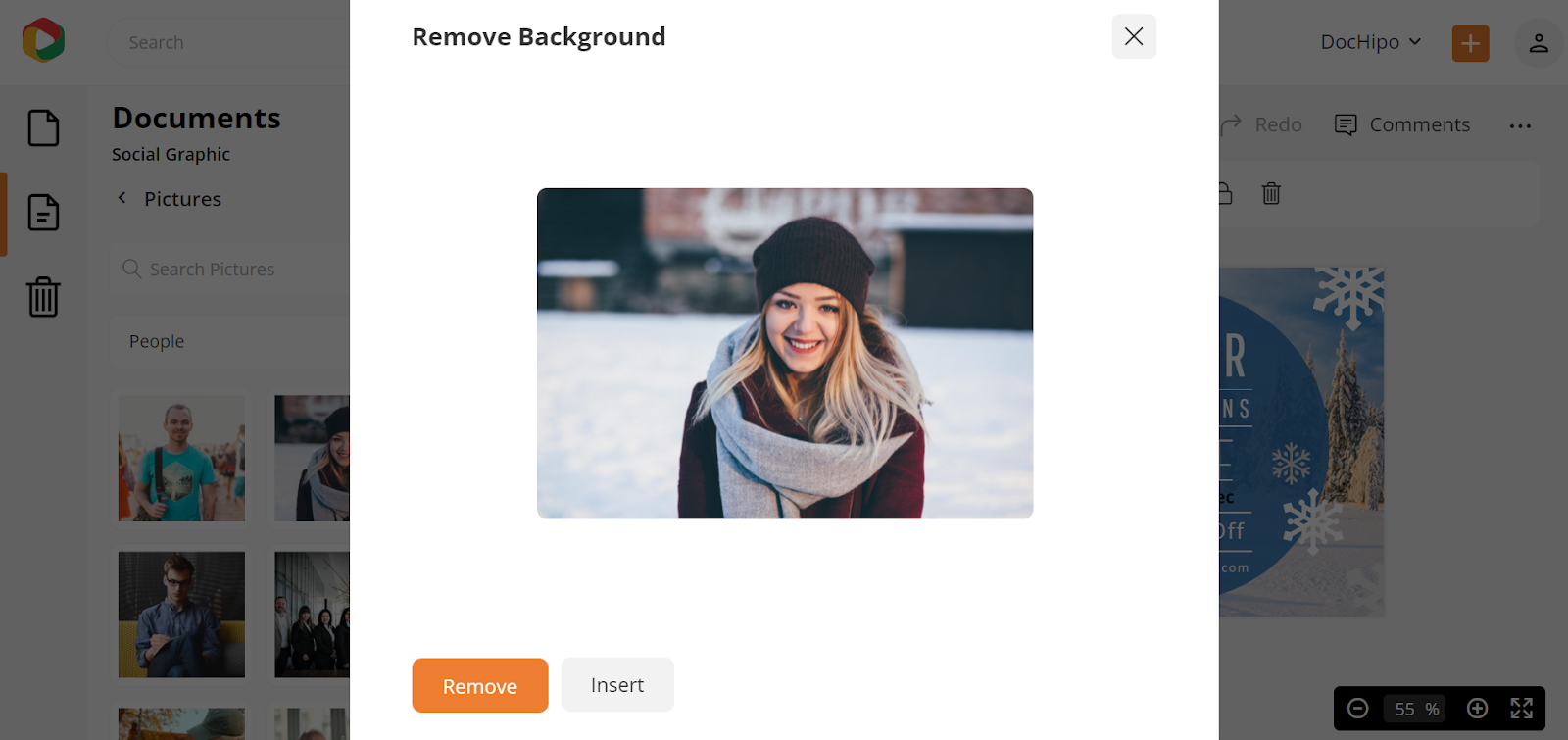Viewport: 1568px width, 740px height.
Task: Click the 55 % zoom value
Action: [1417, 709]
